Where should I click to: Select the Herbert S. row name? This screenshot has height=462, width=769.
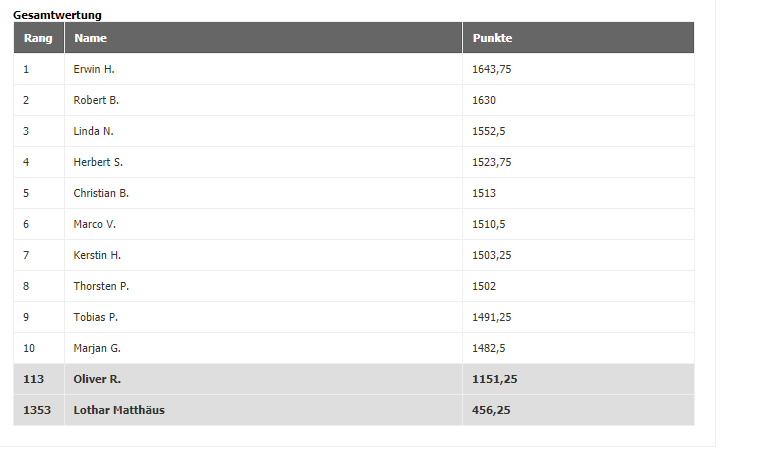pyautogui.click(x=98, y=162)
